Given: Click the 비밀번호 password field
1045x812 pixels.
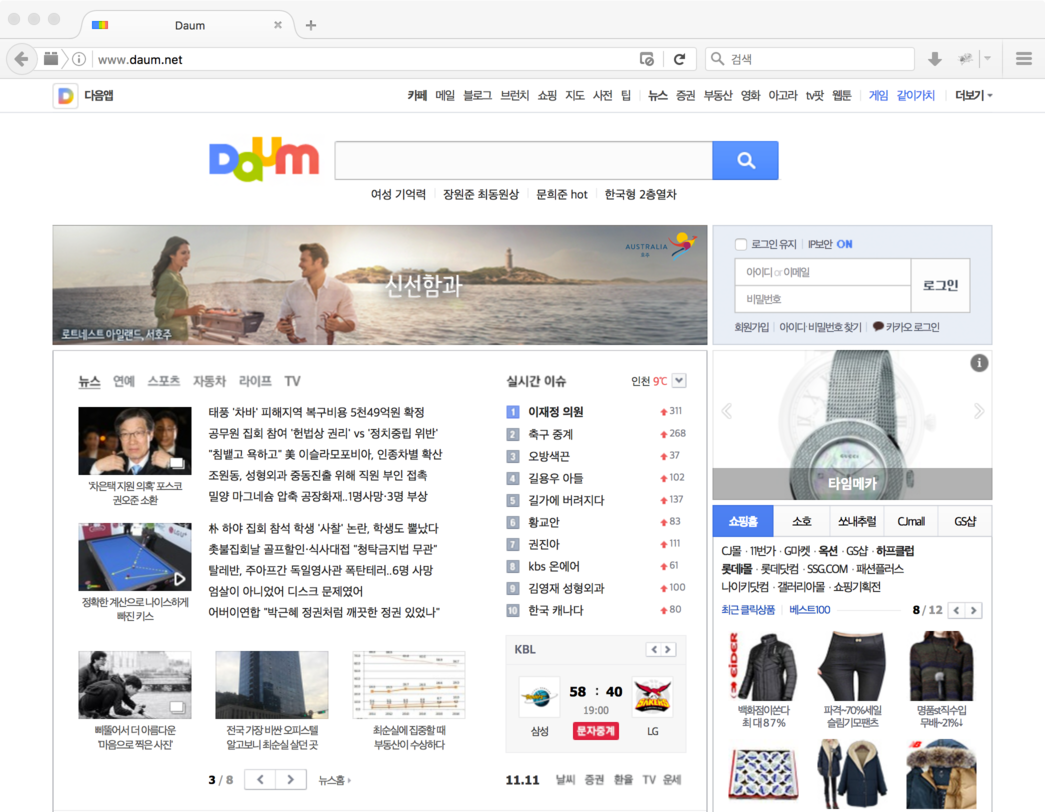Looking at the screenshot, I should pyautogui.click(x=822, y=299).
